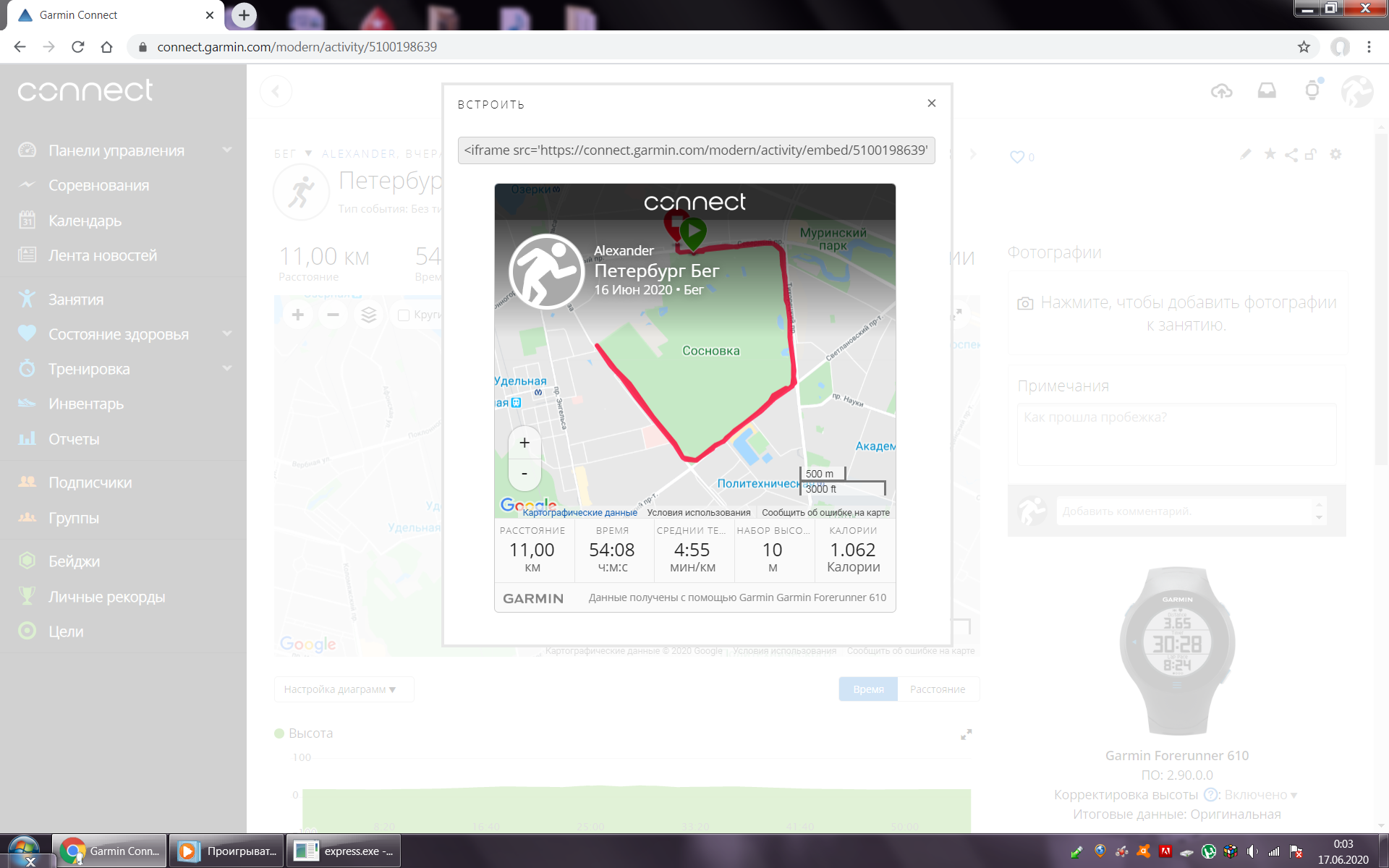Open the inbox tray icon
Viewport: 1389px width, 868px height.
pyautogui.click(x=1267, y=90)
